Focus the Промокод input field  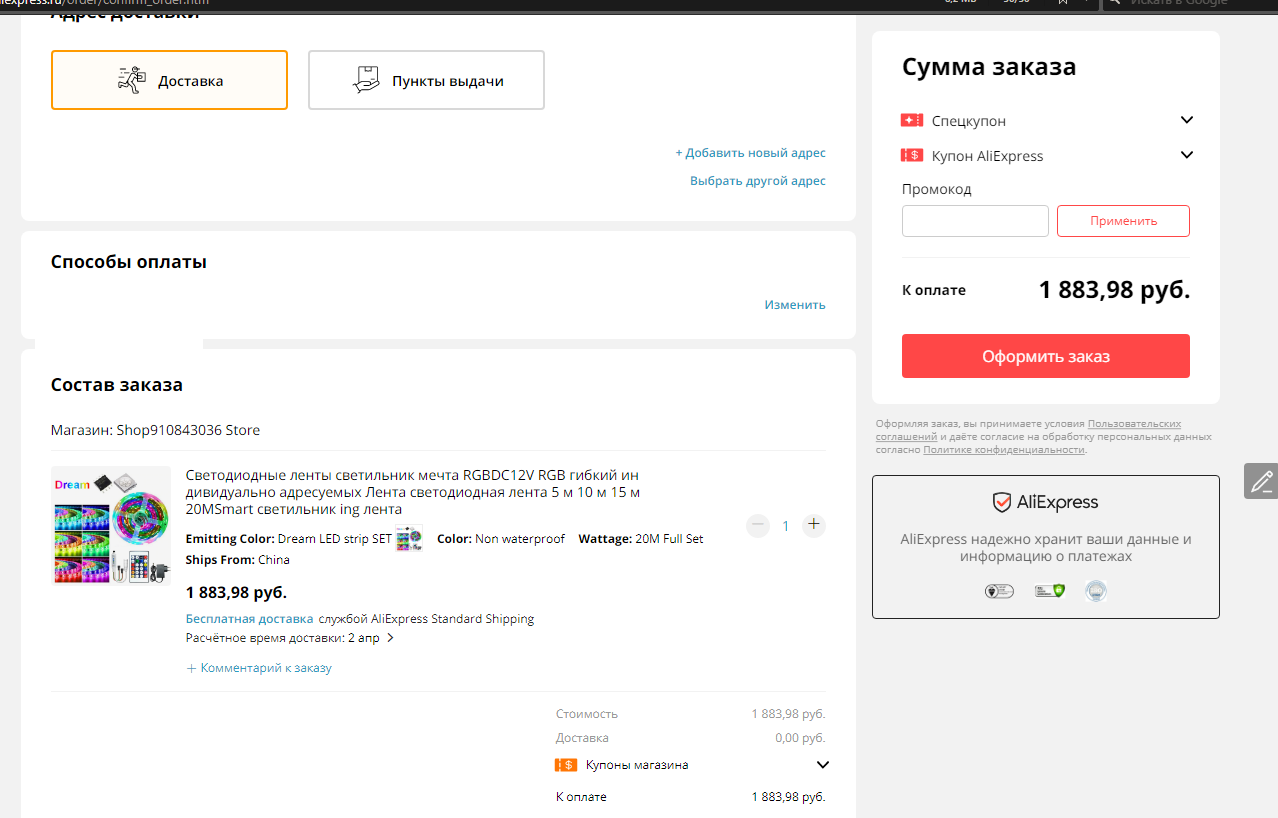click(975, 221)
